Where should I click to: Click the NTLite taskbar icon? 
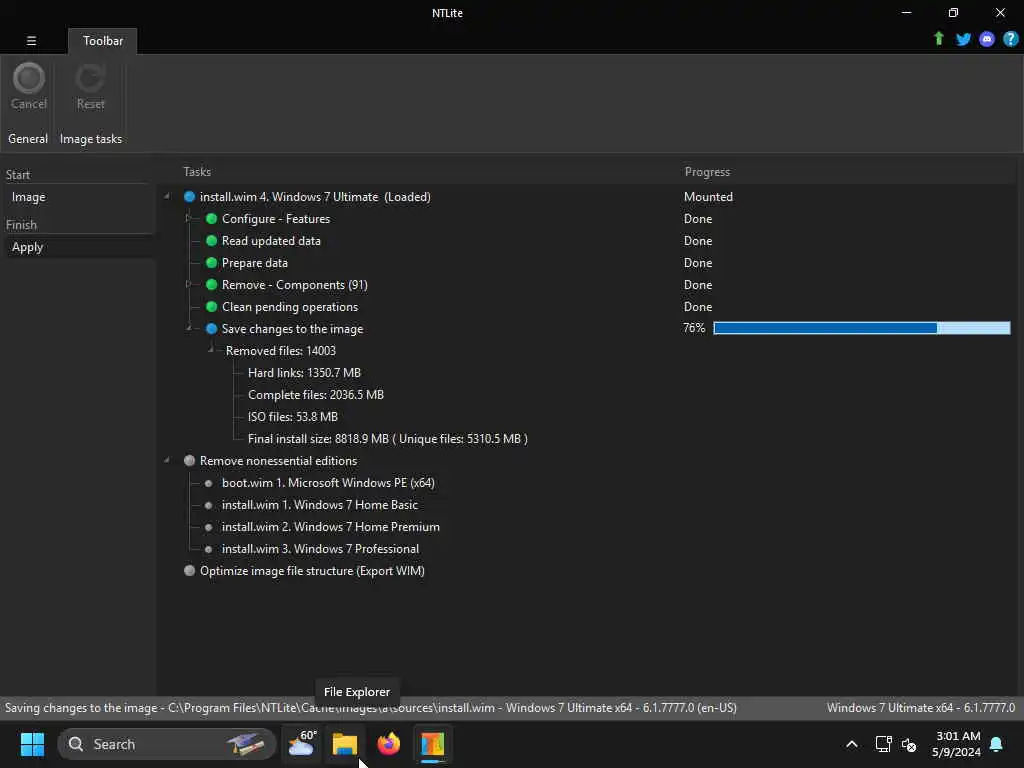pos(432,744)
